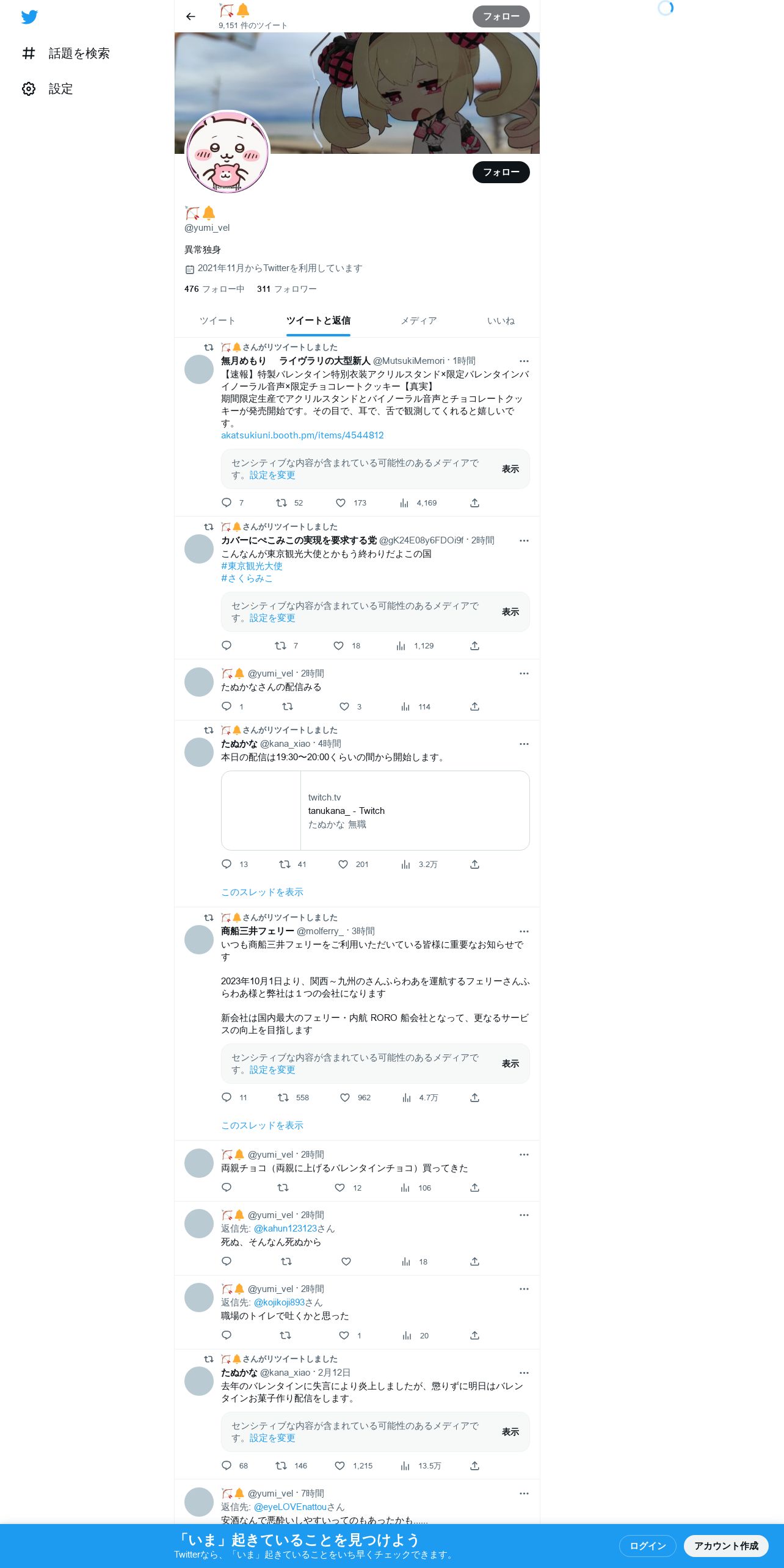Open the twitch.tv tanukana_ link card

coord(376,810)
